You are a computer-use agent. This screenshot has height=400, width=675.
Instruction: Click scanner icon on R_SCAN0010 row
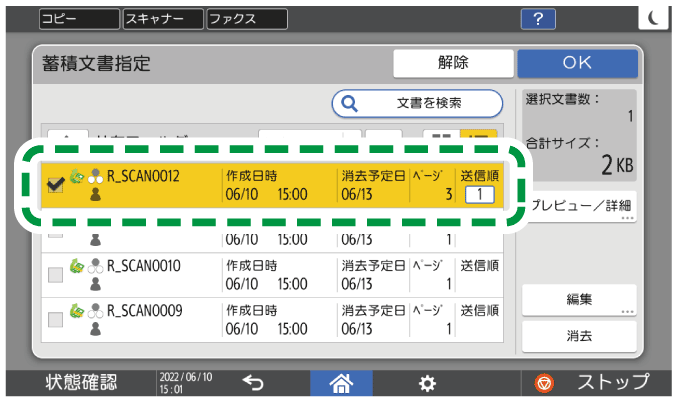tap(77, 266)
